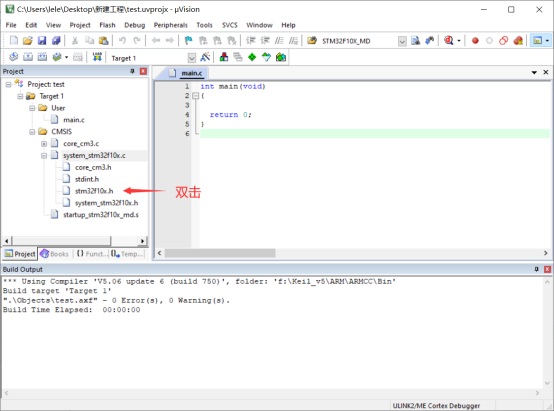The image size is (554, 411).
Task: Click the Save All icon
Action: (56, 40)
